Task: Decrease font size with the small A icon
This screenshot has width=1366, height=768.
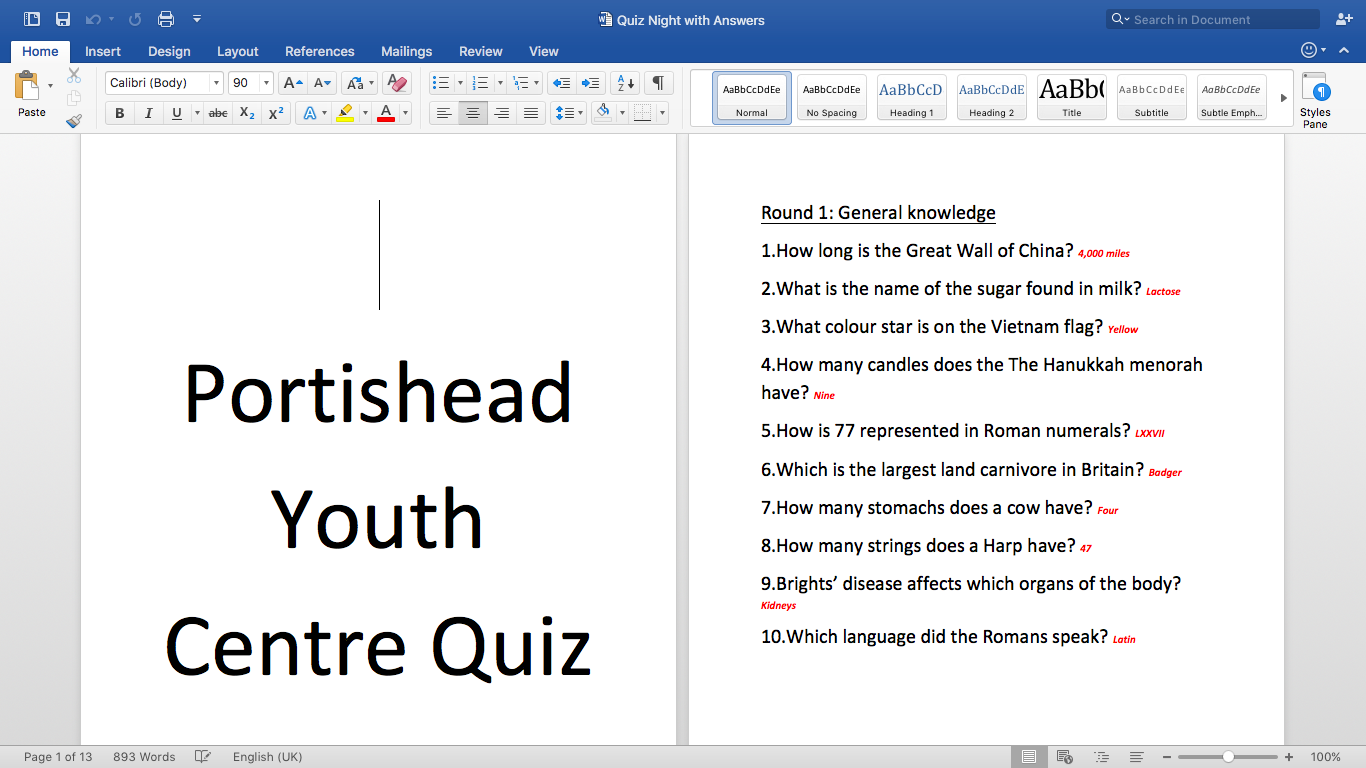Action: click(x=322, y=83)
